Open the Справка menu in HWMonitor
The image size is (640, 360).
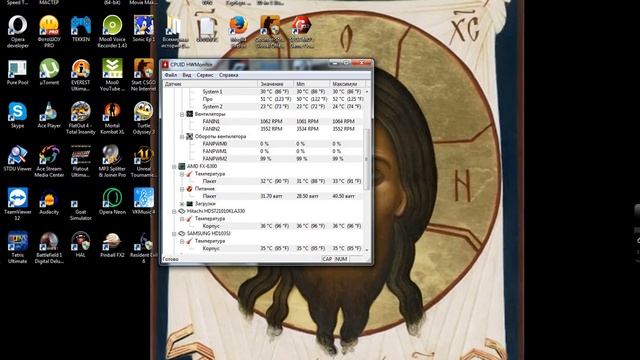click(229, 75)
